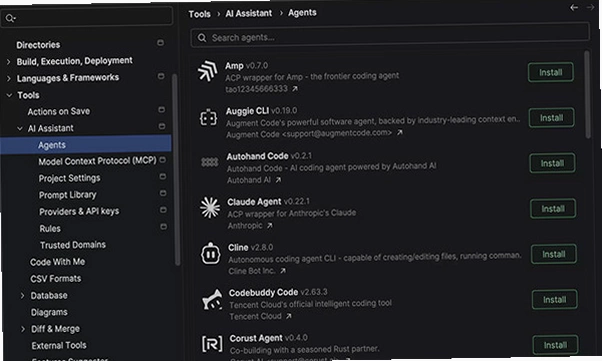Click project-level badge next to Prompt Library

pyautogui.click(x=163, y=193)
